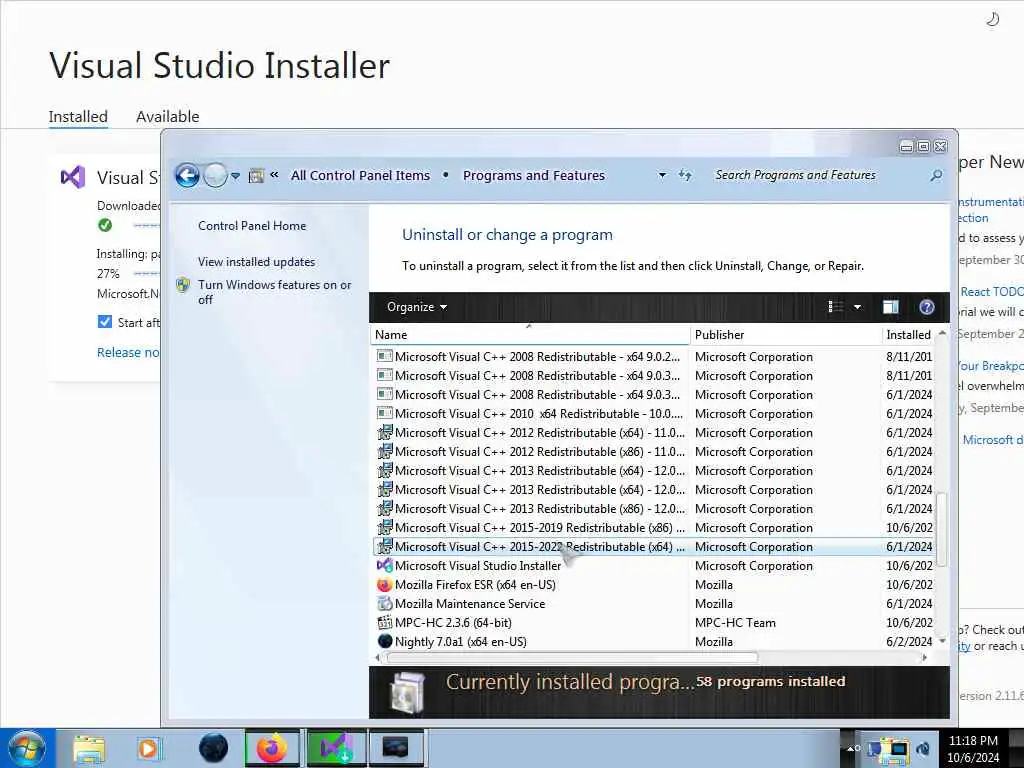
Task: Open the media player taskbar icon
Action: click(x=148, y=748)
